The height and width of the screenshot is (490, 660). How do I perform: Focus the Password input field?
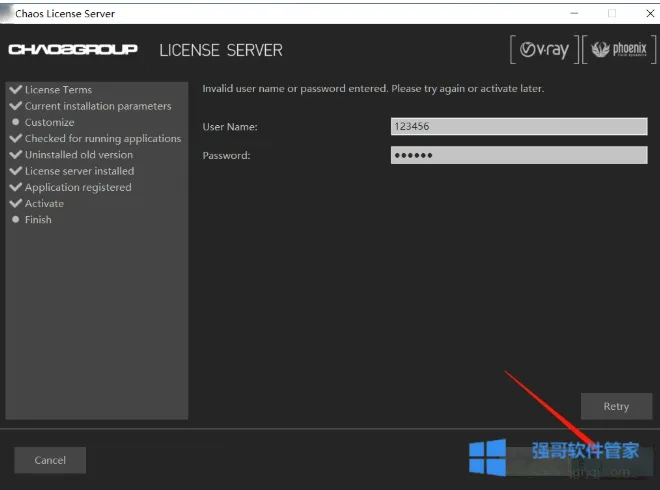(519, 155)
